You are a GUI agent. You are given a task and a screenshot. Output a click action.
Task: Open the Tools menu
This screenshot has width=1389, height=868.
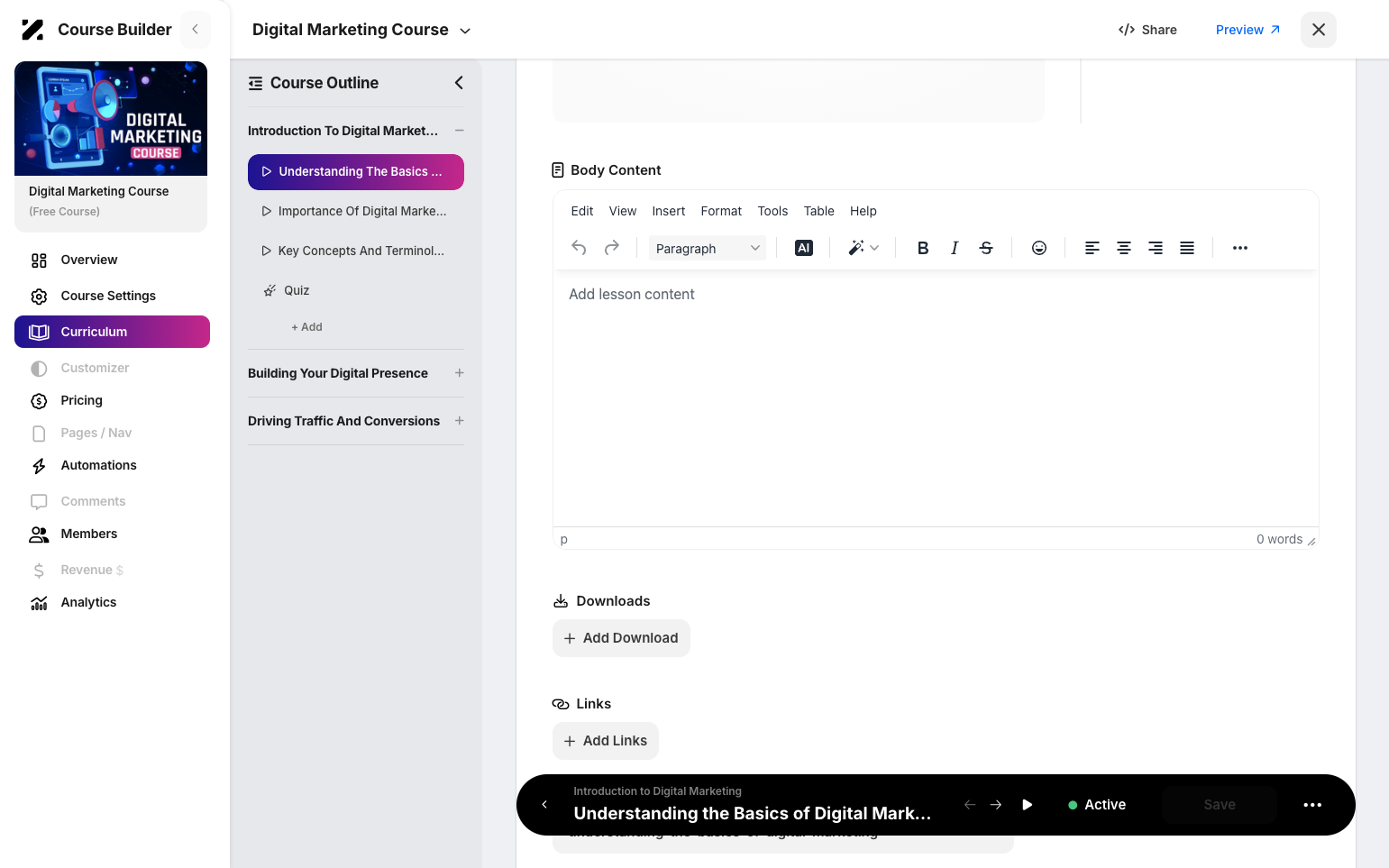(x=772, y=211)
